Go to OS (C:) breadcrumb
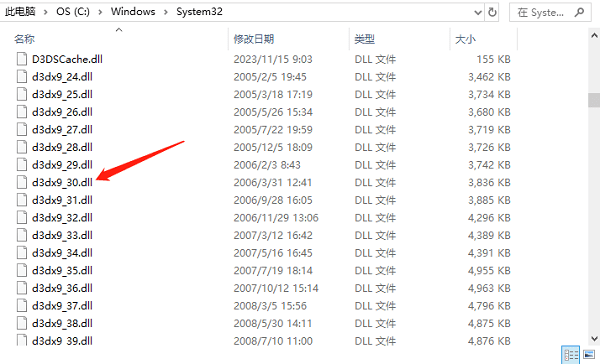600x364 pixels. pos(73,12)
